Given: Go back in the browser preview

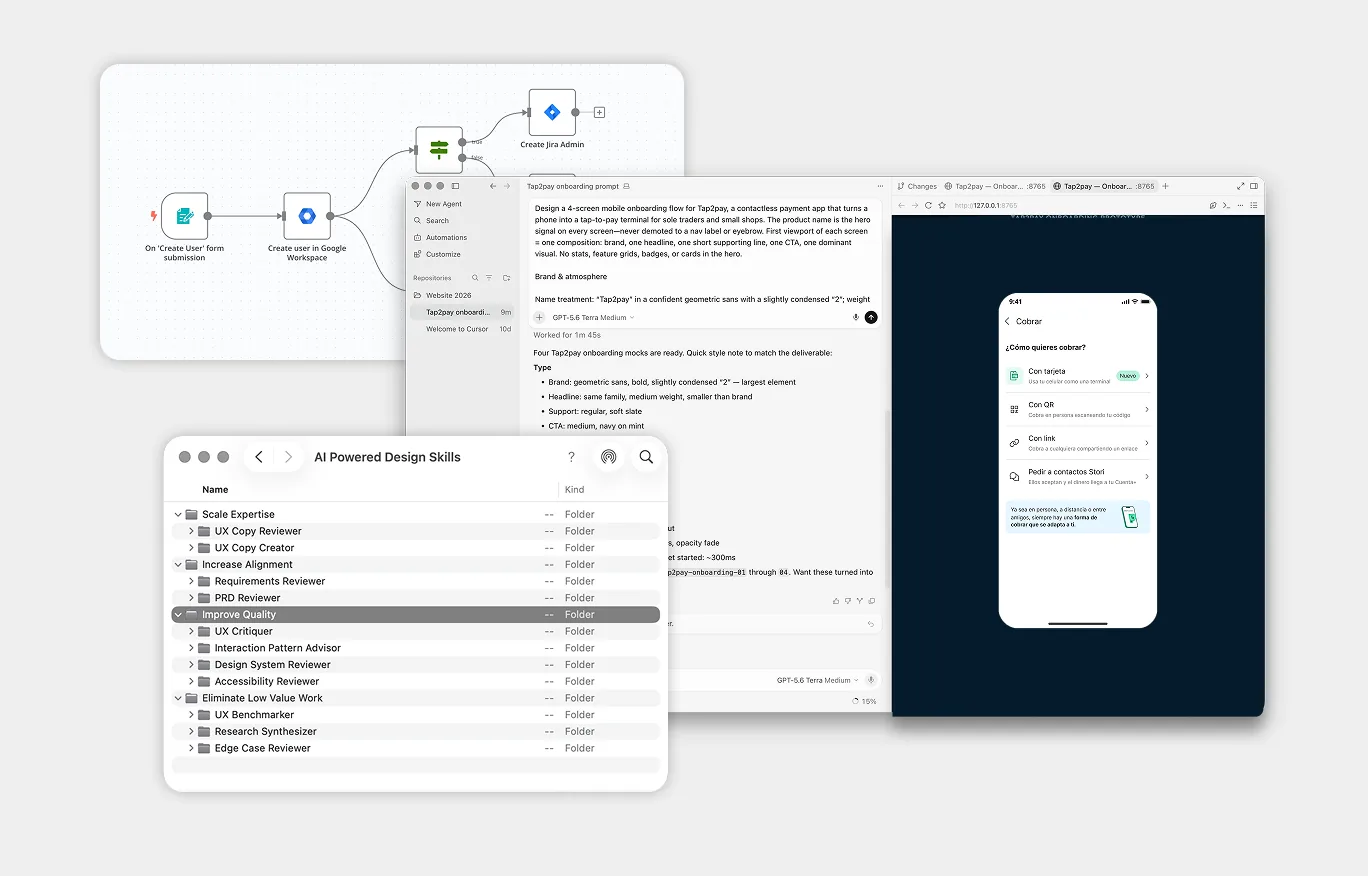Looking at the screenshot, I should pos(900,205).
